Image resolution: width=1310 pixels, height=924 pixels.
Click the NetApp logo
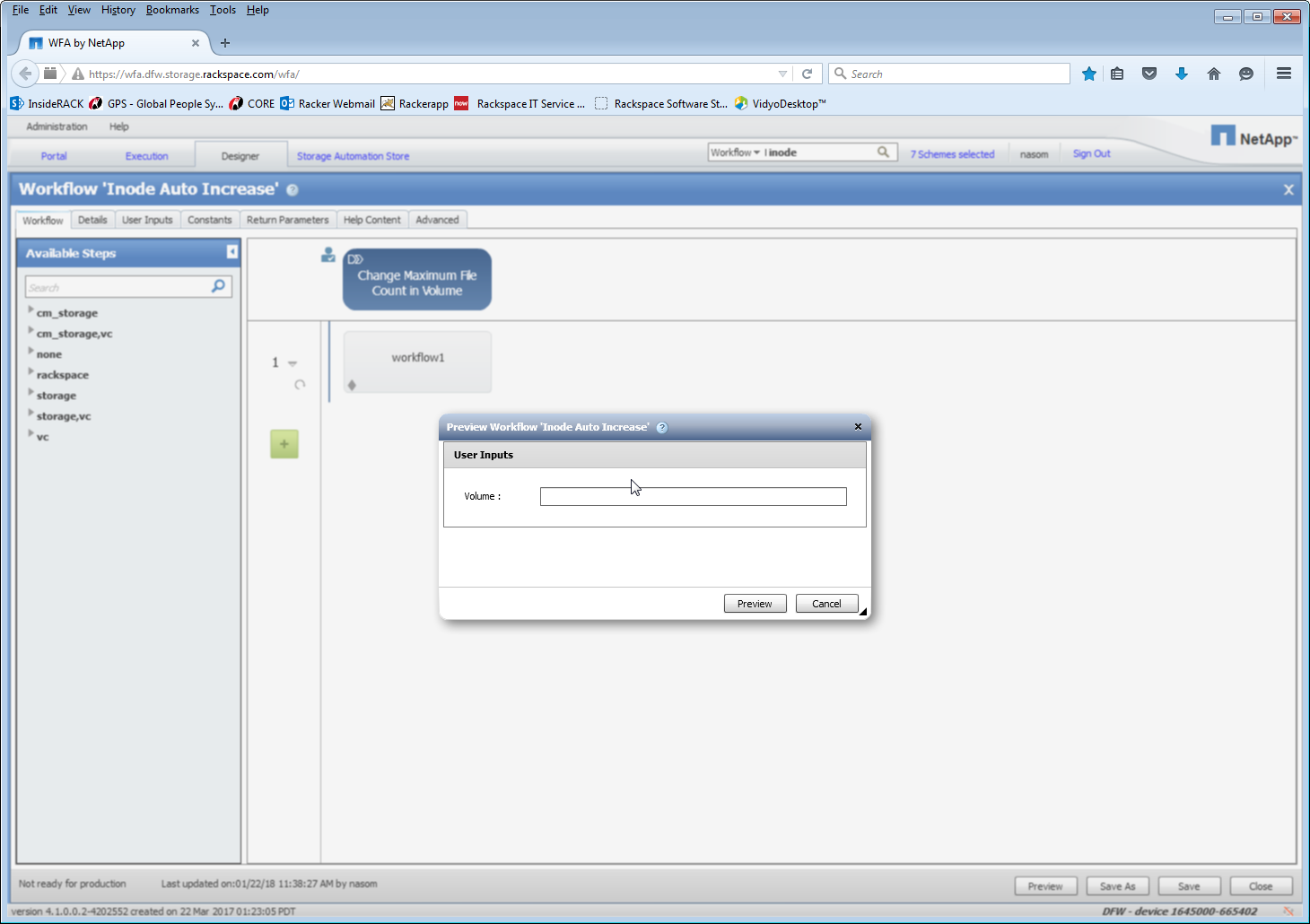click(1254, 137)
